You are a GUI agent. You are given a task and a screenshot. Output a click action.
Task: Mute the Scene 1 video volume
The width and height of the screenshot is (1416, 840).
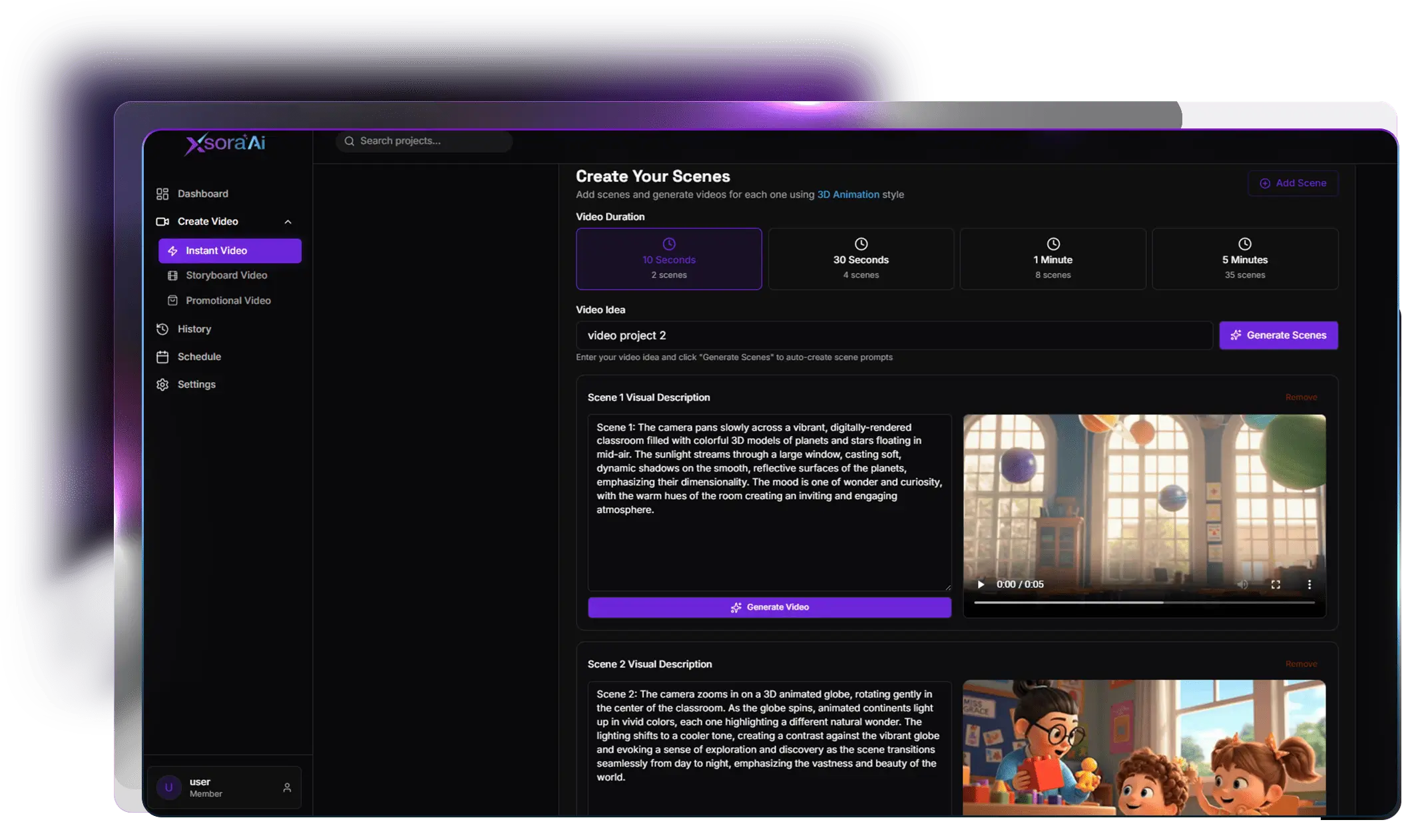tap(1242, 584)
